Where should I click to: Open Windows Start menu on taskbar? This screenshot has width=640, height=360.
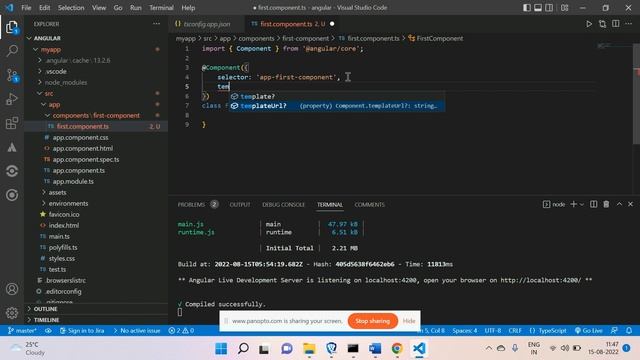tap(221, 349)
